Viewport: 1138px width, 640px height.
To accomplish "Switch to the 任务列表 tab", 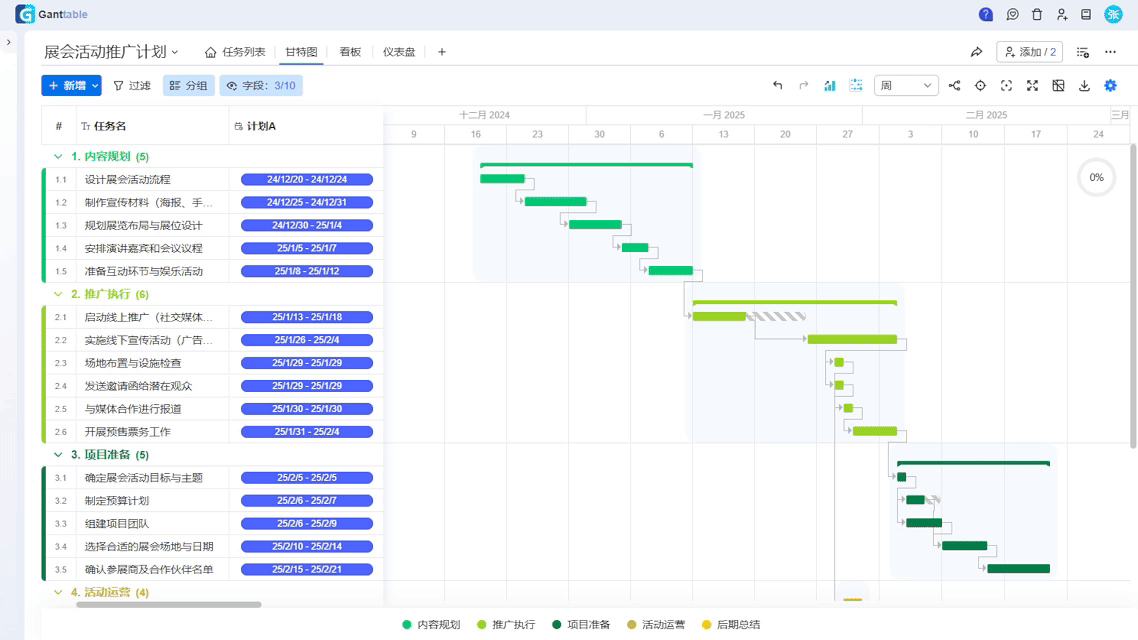I will click(235, 52).
